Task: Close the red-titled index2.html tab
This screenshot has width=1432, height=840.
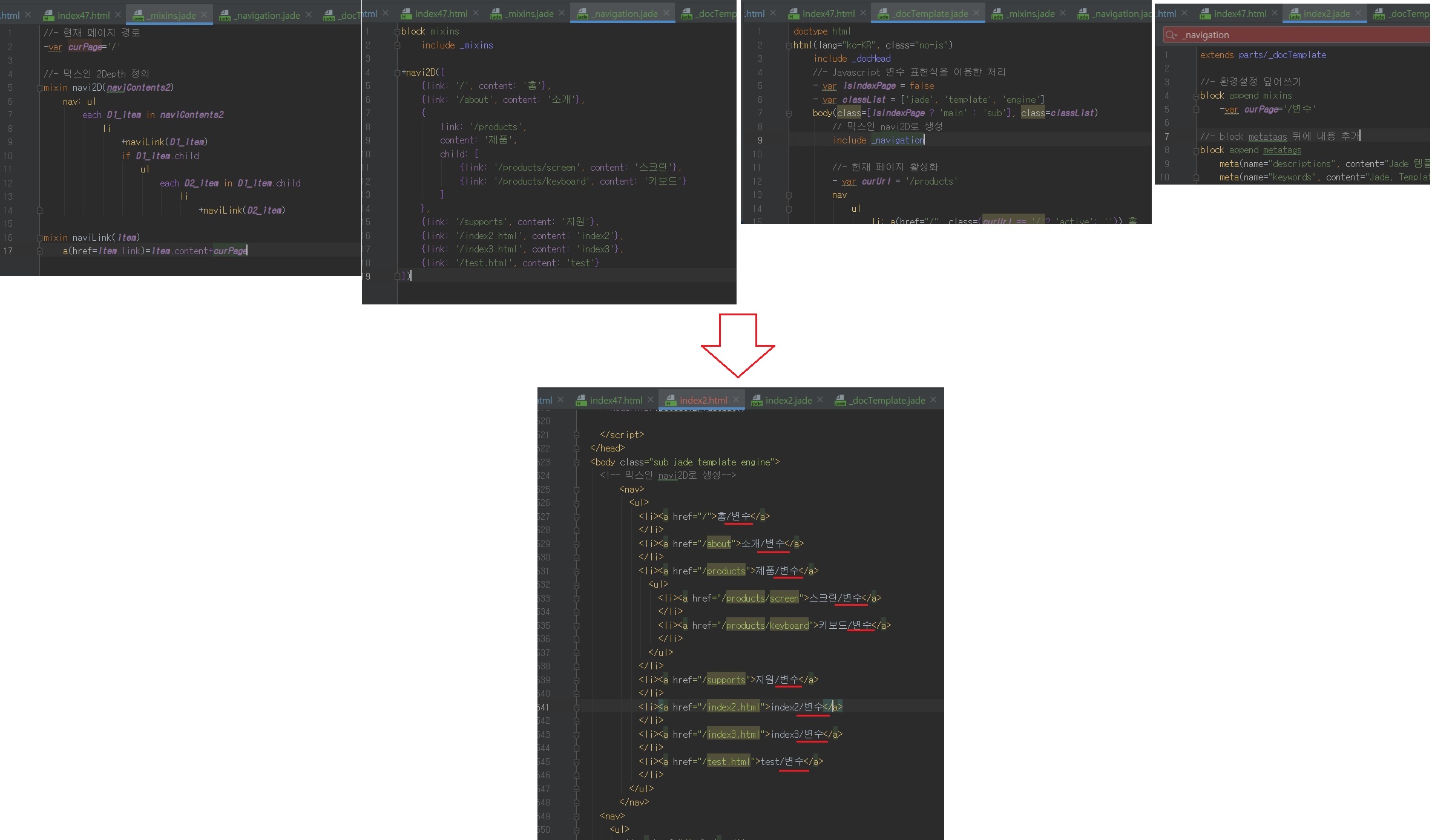Action: [736, 400]
